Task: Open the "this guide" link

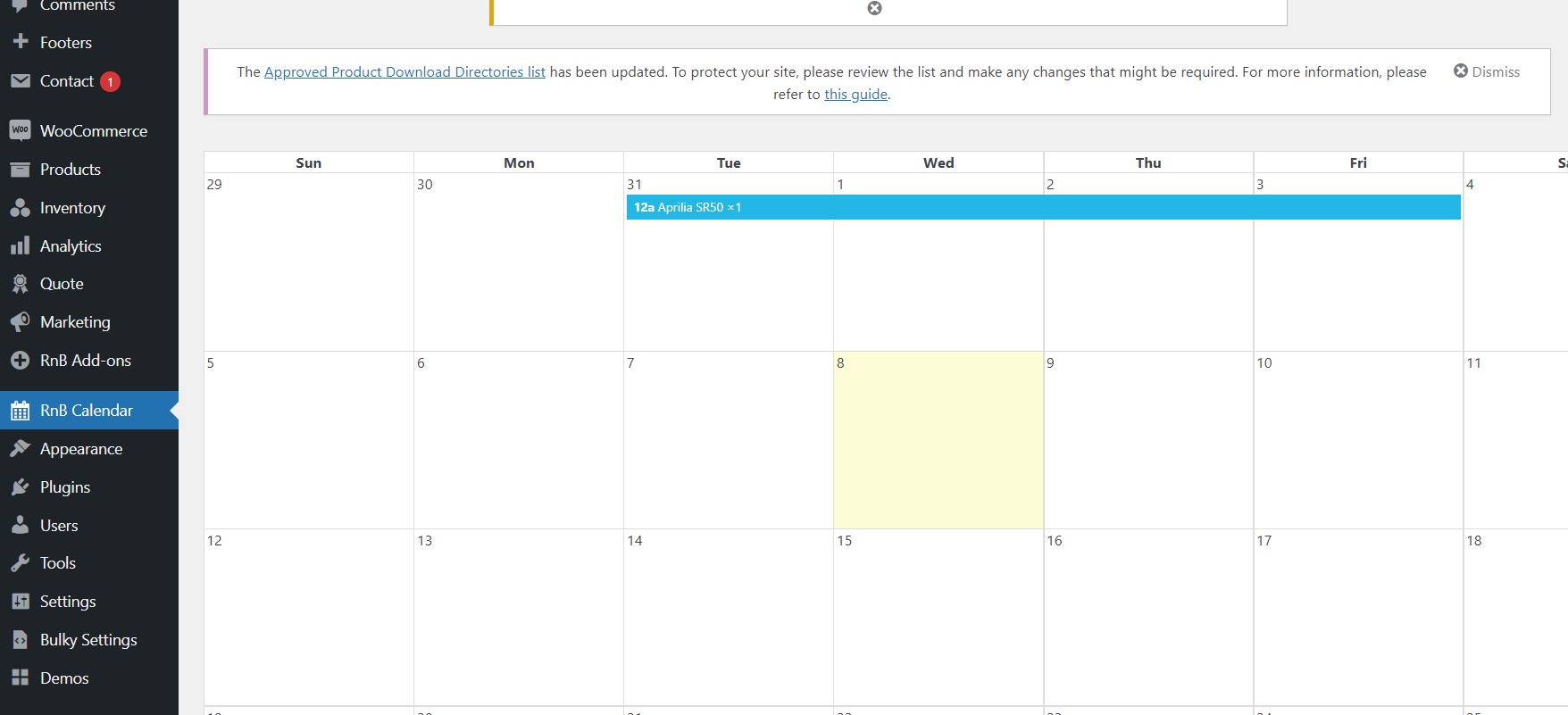Action: [x=855, y=95]
